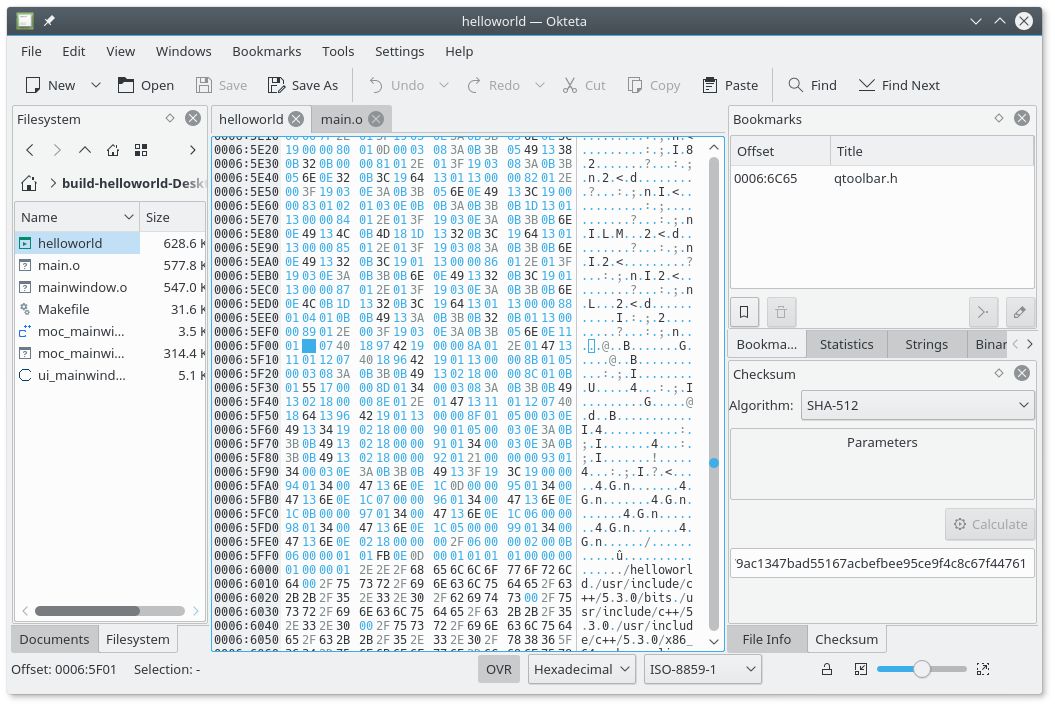1055x707 pixels.
Task: Undo the last edit
Action: (396, 85)
